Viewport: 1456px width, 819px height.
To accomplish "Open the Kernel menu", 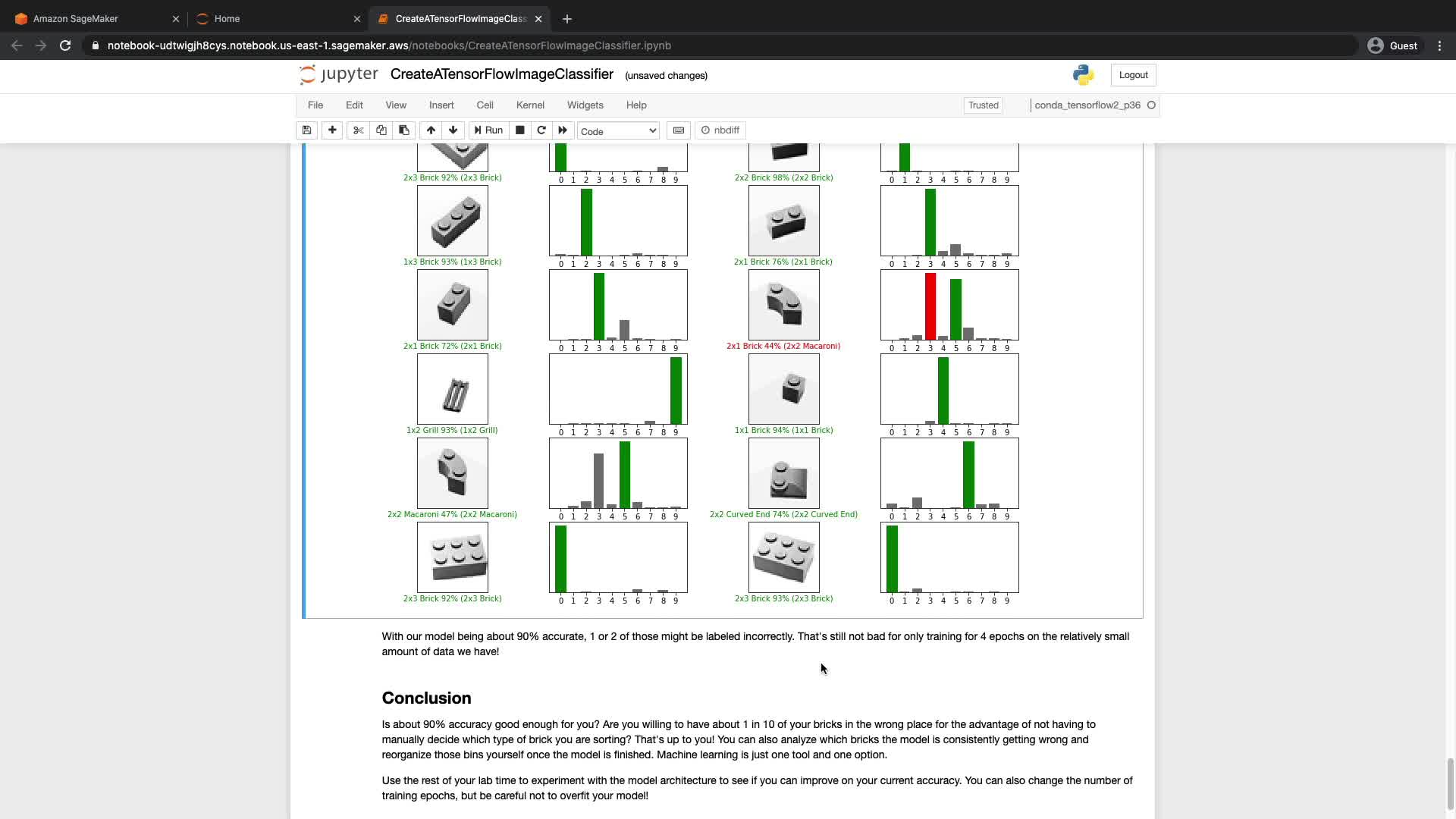I will pyautogui.click(x=530, y=105).
